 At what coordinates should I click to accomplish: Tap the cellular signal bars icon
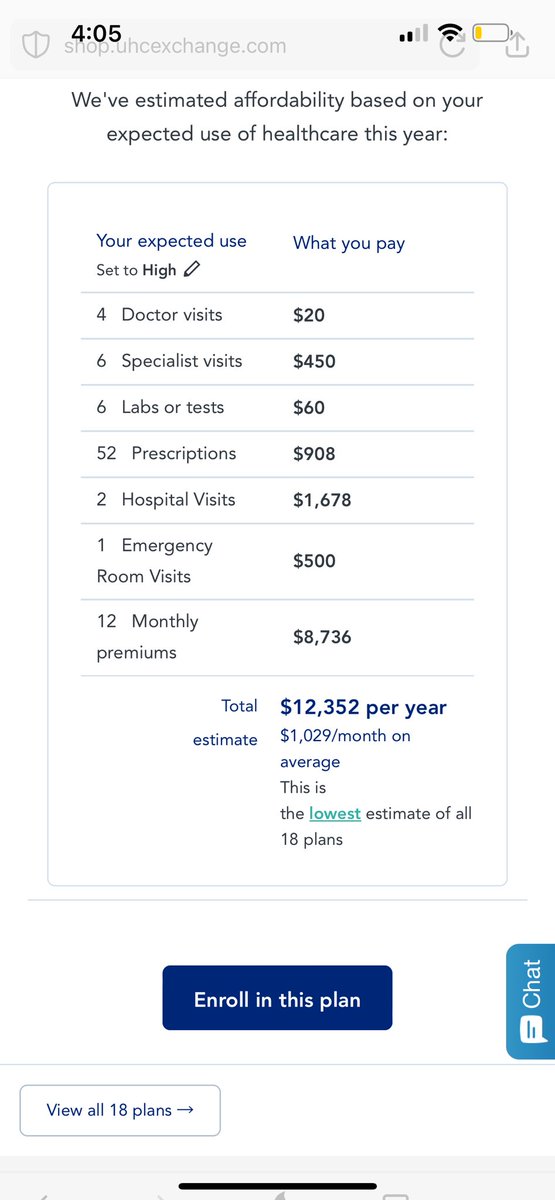[413, 35]
